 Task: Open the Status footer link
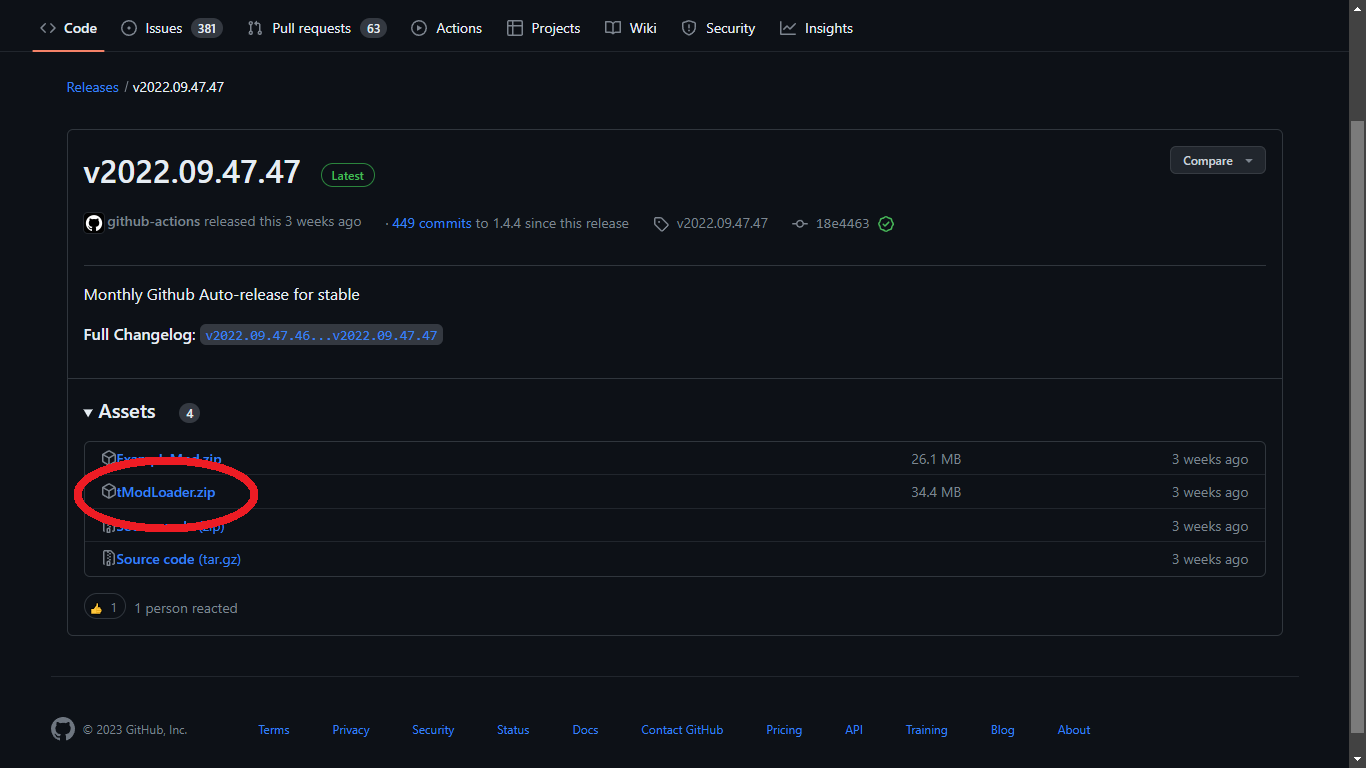[x=513, y=730]
